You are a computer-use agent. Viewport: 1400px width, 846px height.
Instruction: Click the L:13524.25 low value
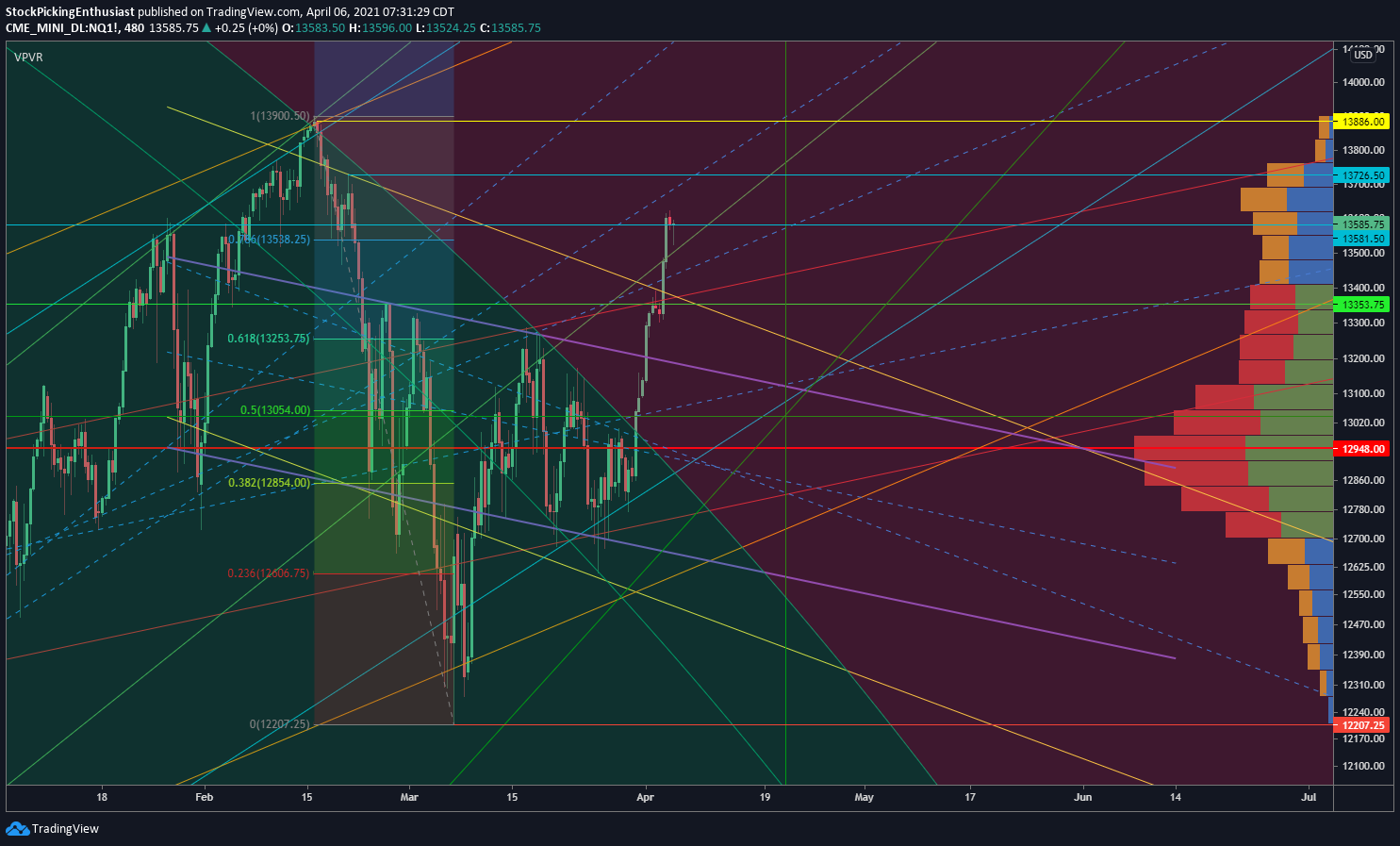click(x=445, y=28)
